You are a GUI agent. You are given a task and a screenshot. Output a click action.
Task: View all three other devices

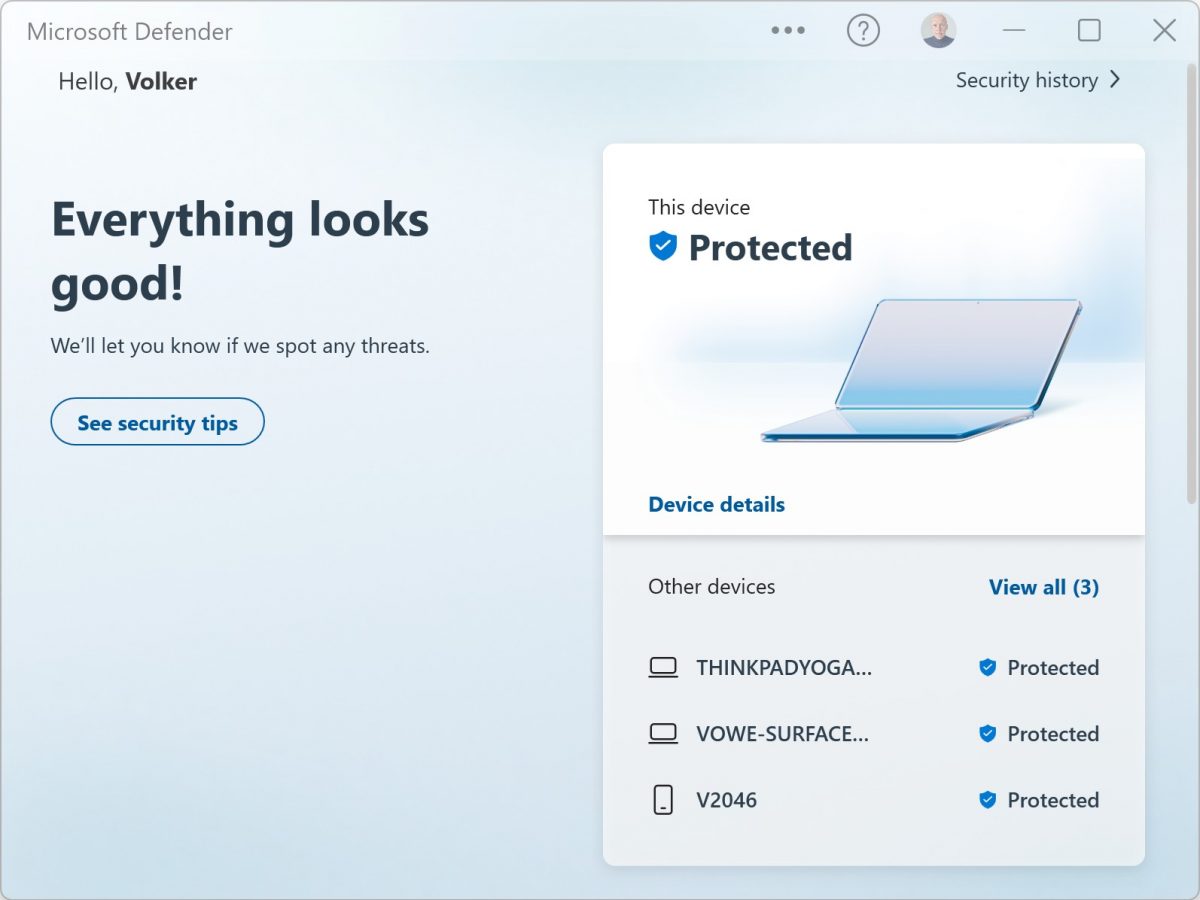[x=1044, y=587]
